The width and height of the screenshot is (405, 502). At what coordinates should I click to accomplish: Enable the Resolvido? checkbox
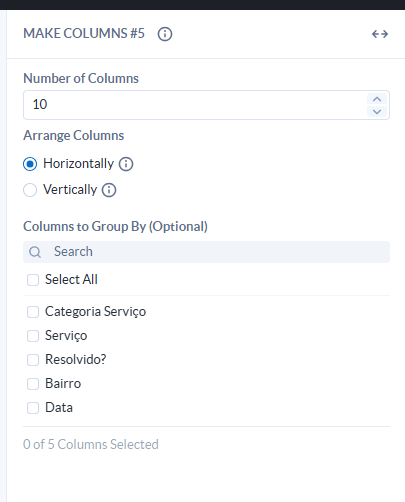(33, 360)
